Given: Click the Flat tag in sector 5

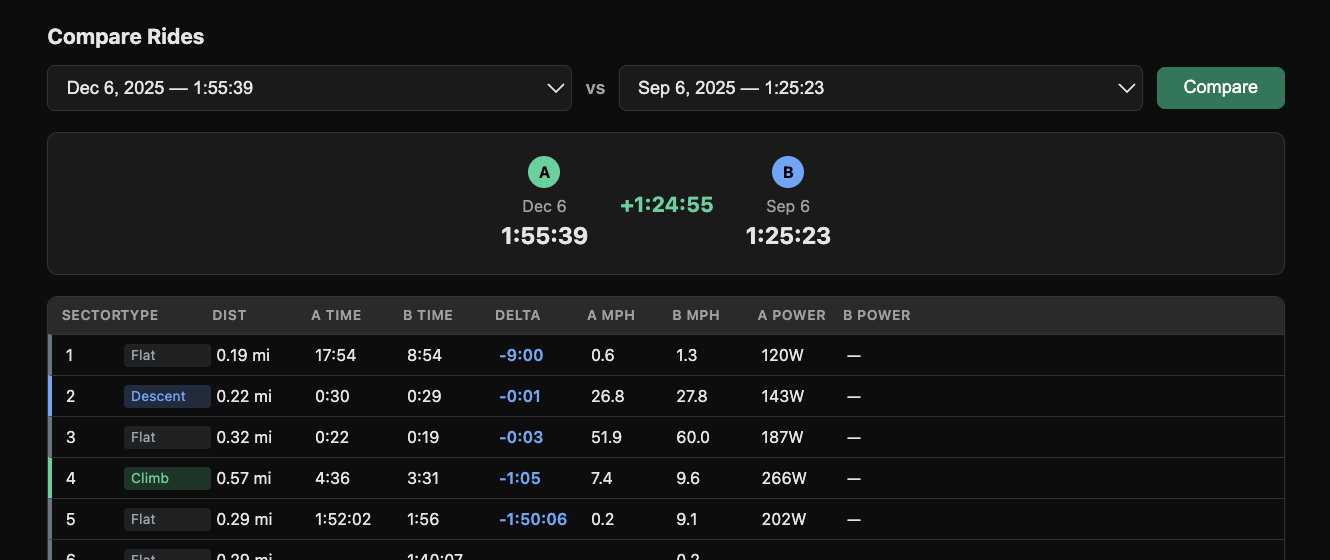Looking at the screenshot, I should [166, 519].
